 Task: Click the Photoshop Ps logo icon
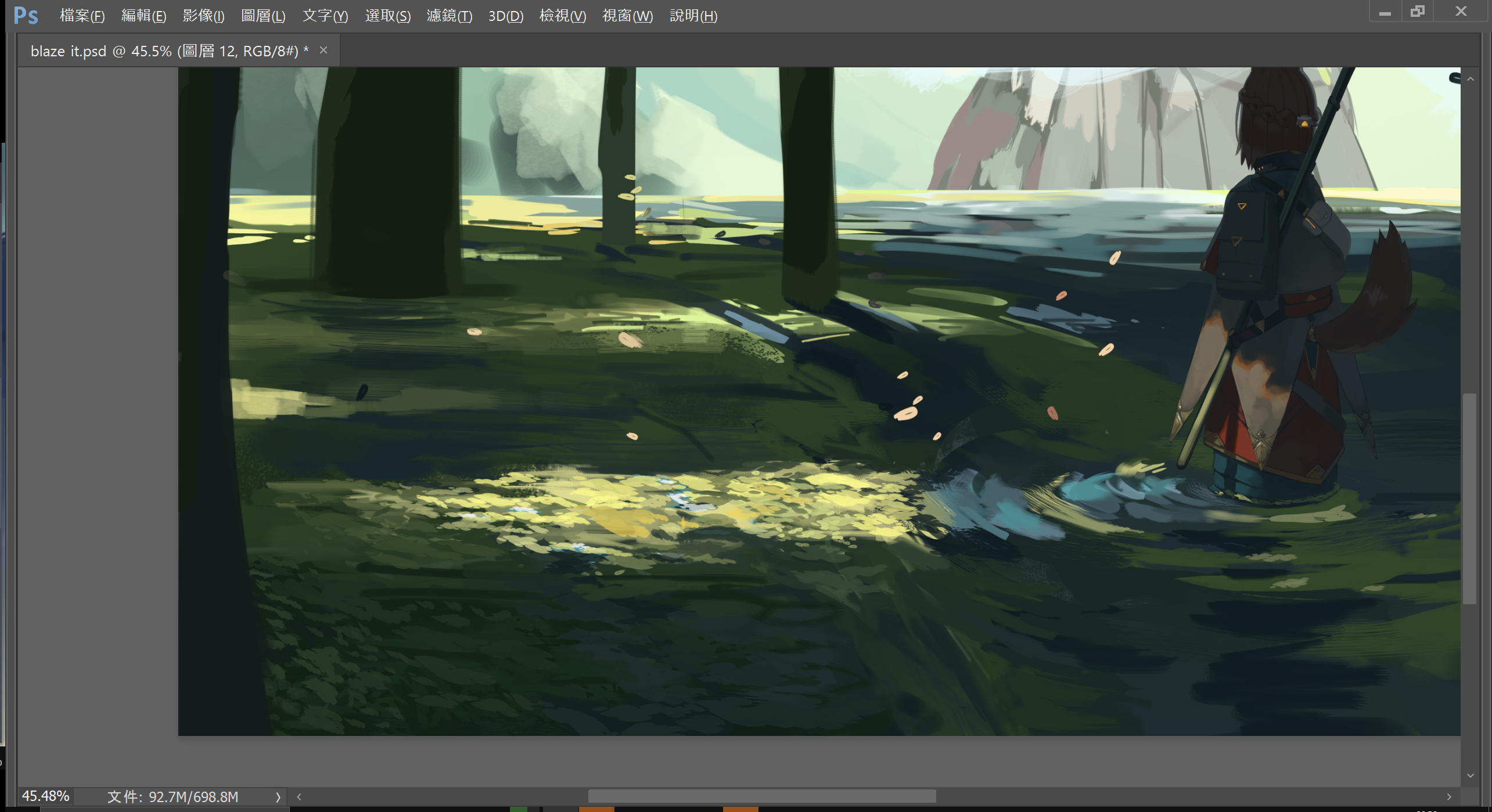[x=26, y=15]
